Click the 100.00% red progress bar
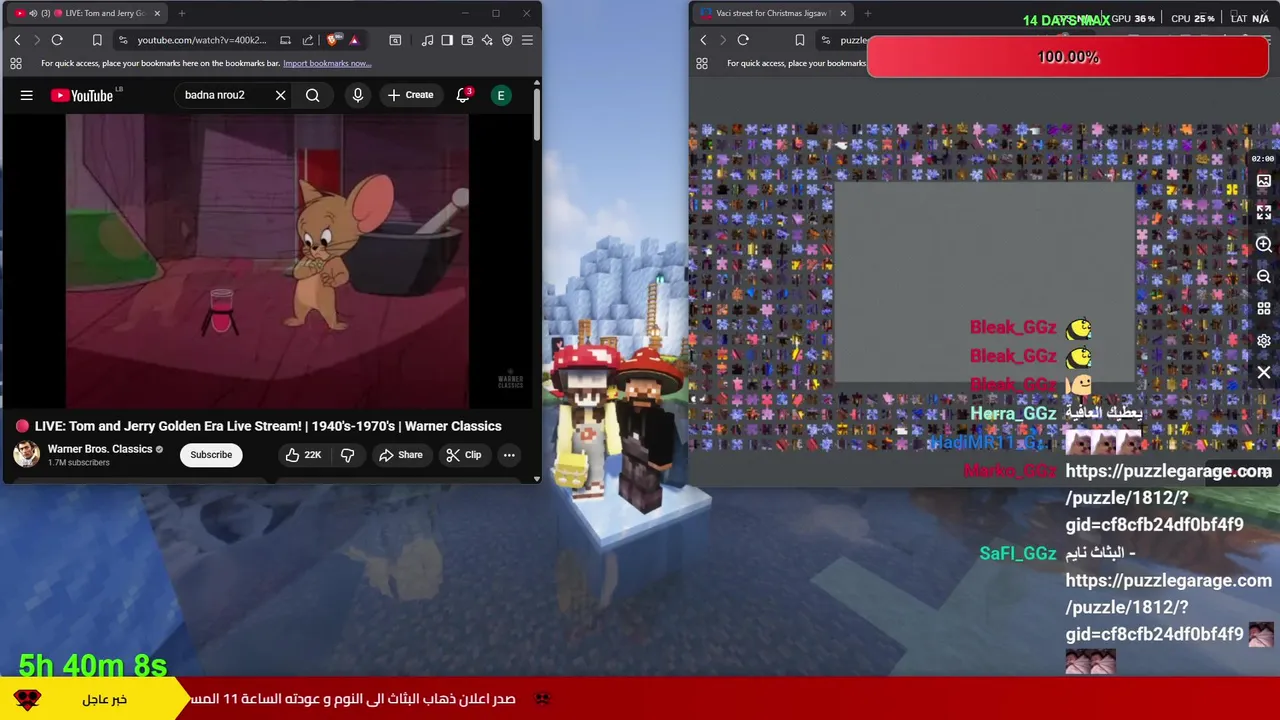 tap(1068, 57)
